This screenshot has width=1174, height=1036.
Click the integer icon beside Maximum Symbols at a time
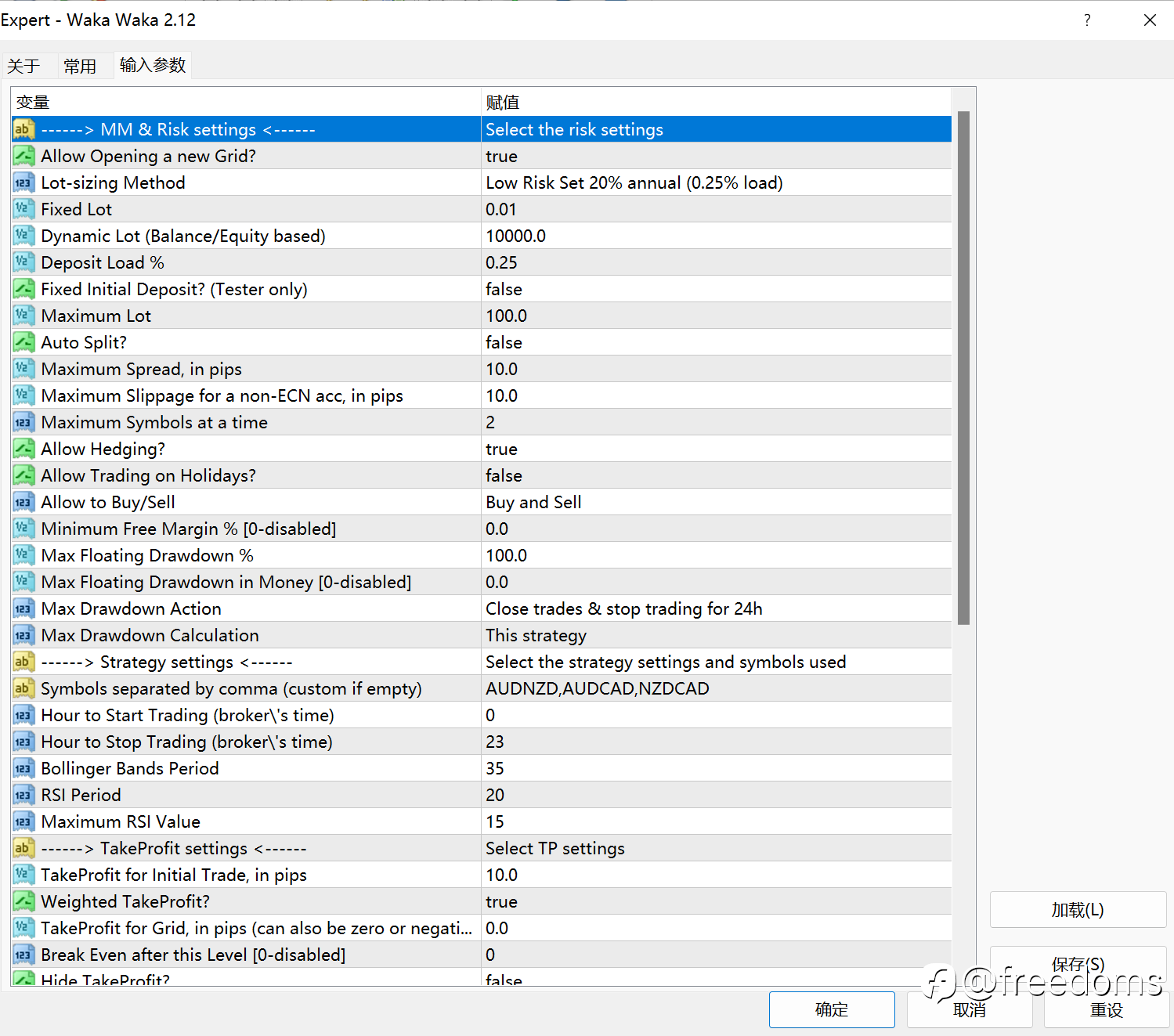[x=23, y=422]
